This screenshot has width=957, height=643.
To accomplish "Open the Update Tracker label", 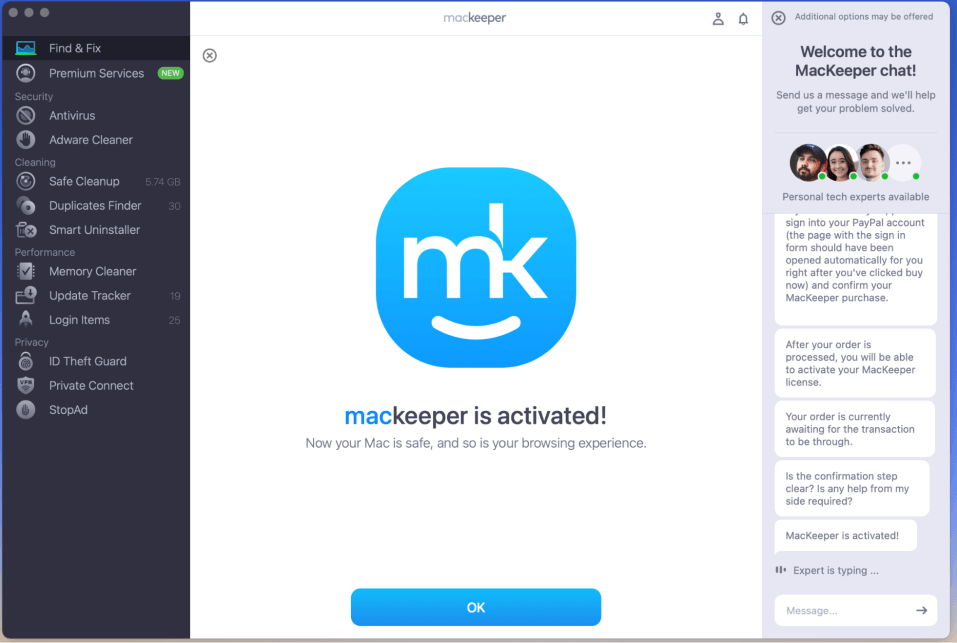I will click(90, 295).
